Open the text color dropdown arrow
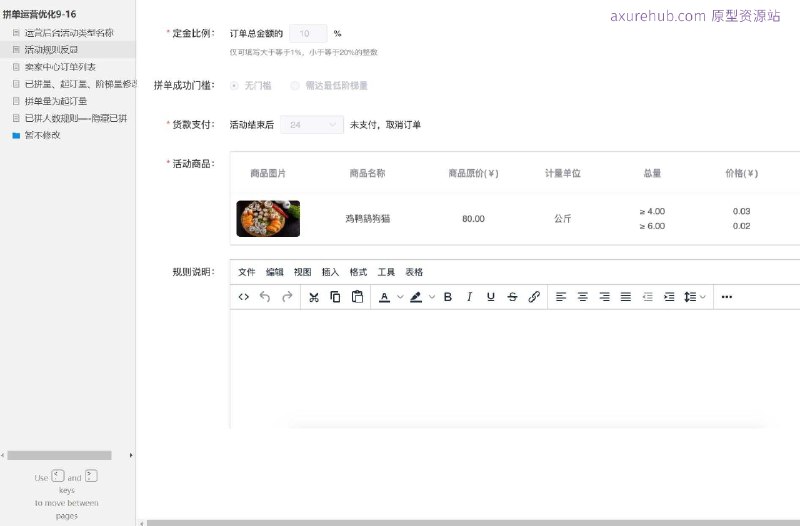Screen dimensions: 800x526 (x=401, y=297)
